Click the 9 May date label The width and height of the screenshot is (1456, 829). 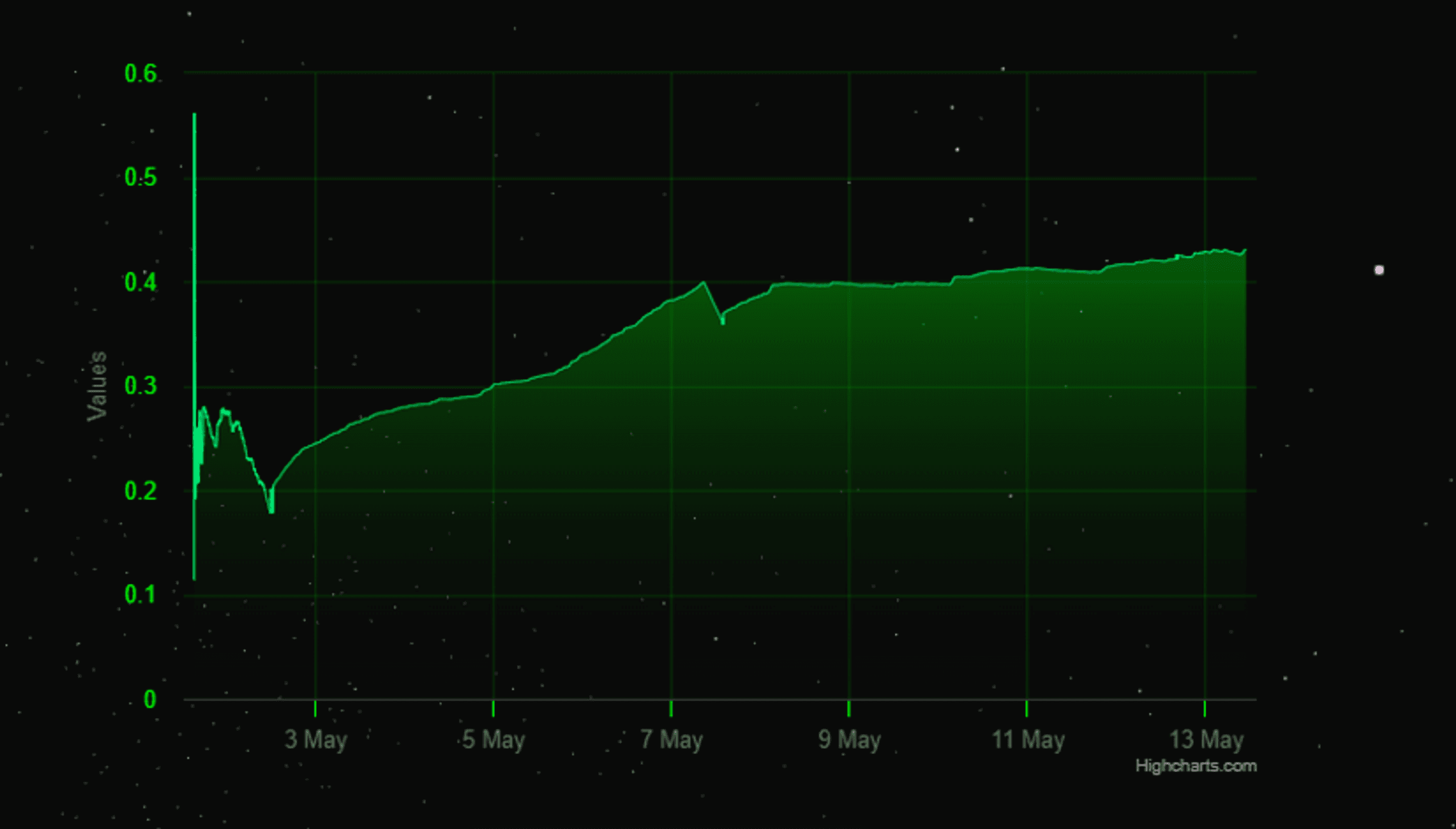[x=849, y=740]
